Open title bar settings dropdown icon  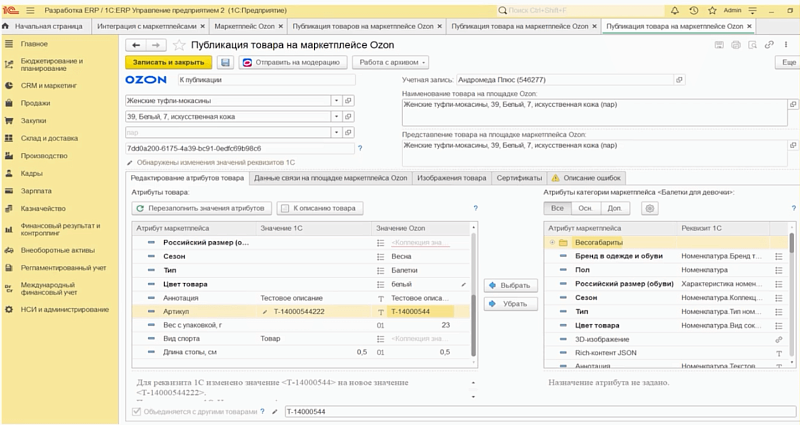[753, 10]
